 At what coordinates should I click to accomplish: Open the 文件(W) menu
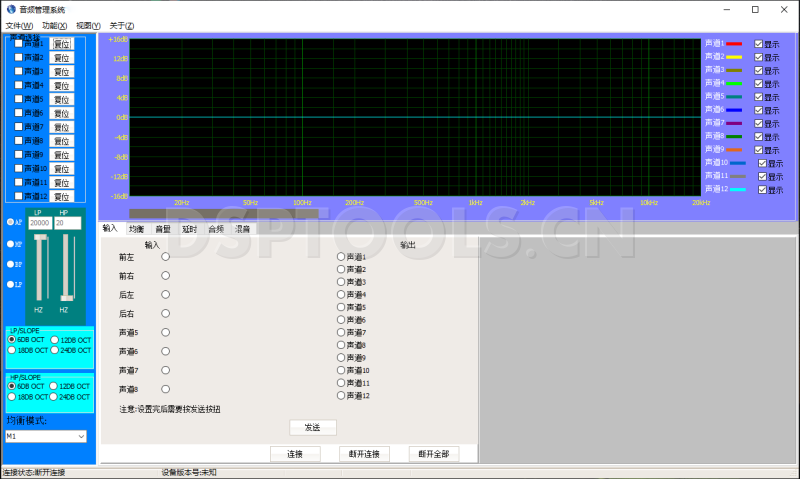click(19, 25)
